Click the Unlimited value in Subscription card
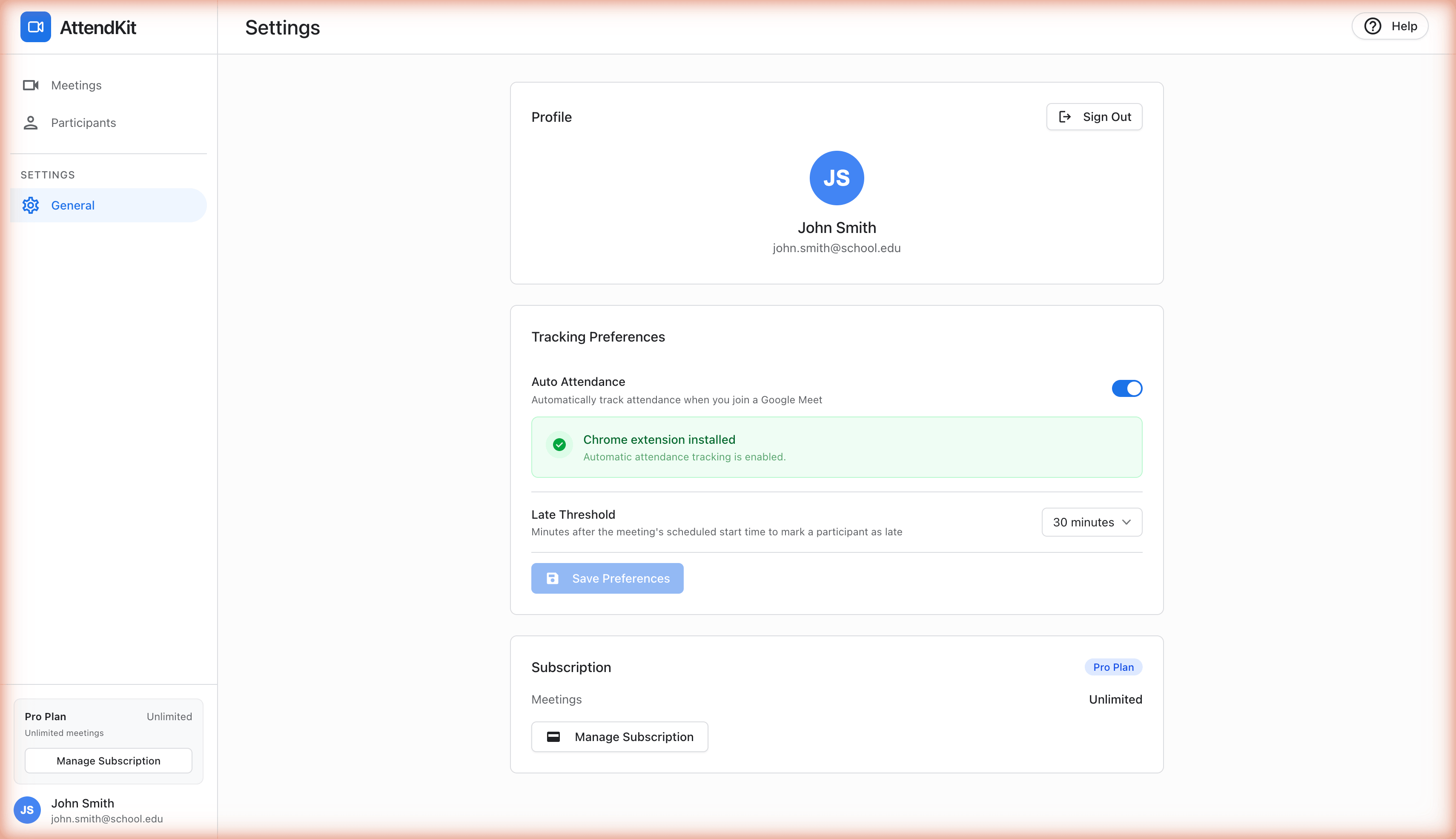Image resolution: width=1456 pixels, height=839 pixels. [1115, 699]
